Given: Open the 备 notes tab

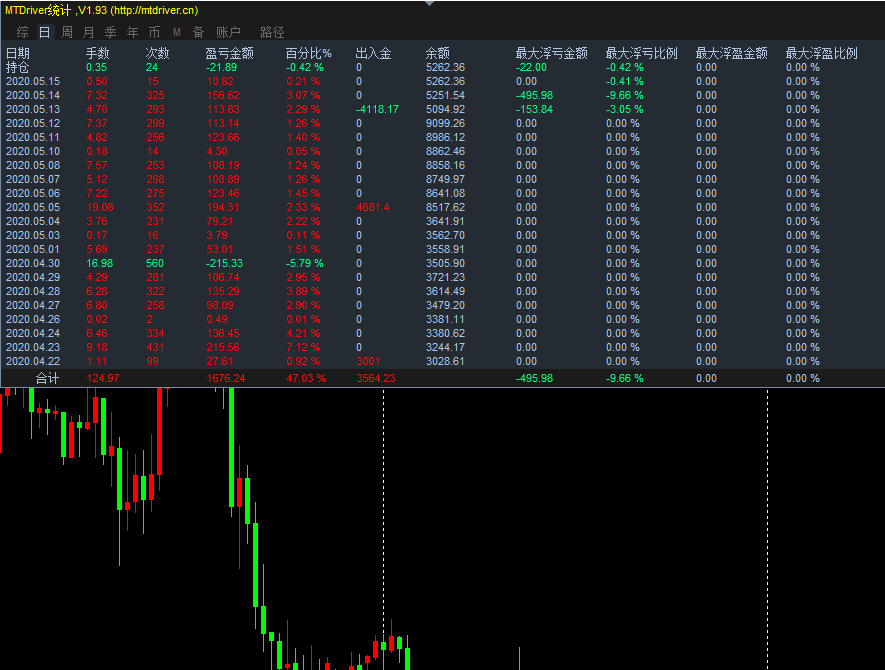Looking at the screenshot, I should click(x=198, y=32).
